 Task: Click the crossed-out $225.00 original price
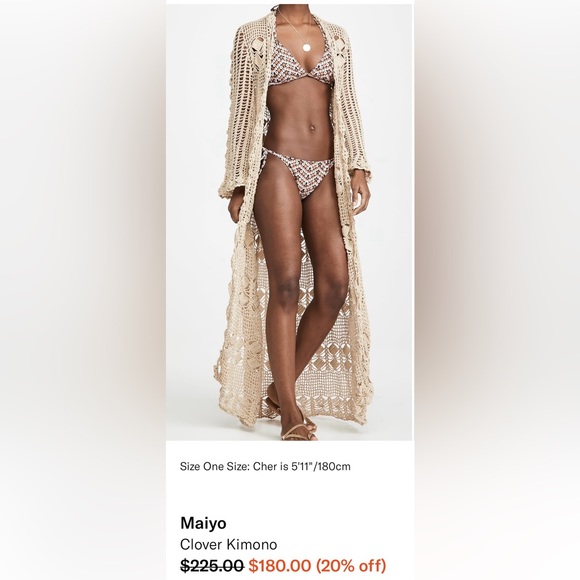[x=212, y=566]
